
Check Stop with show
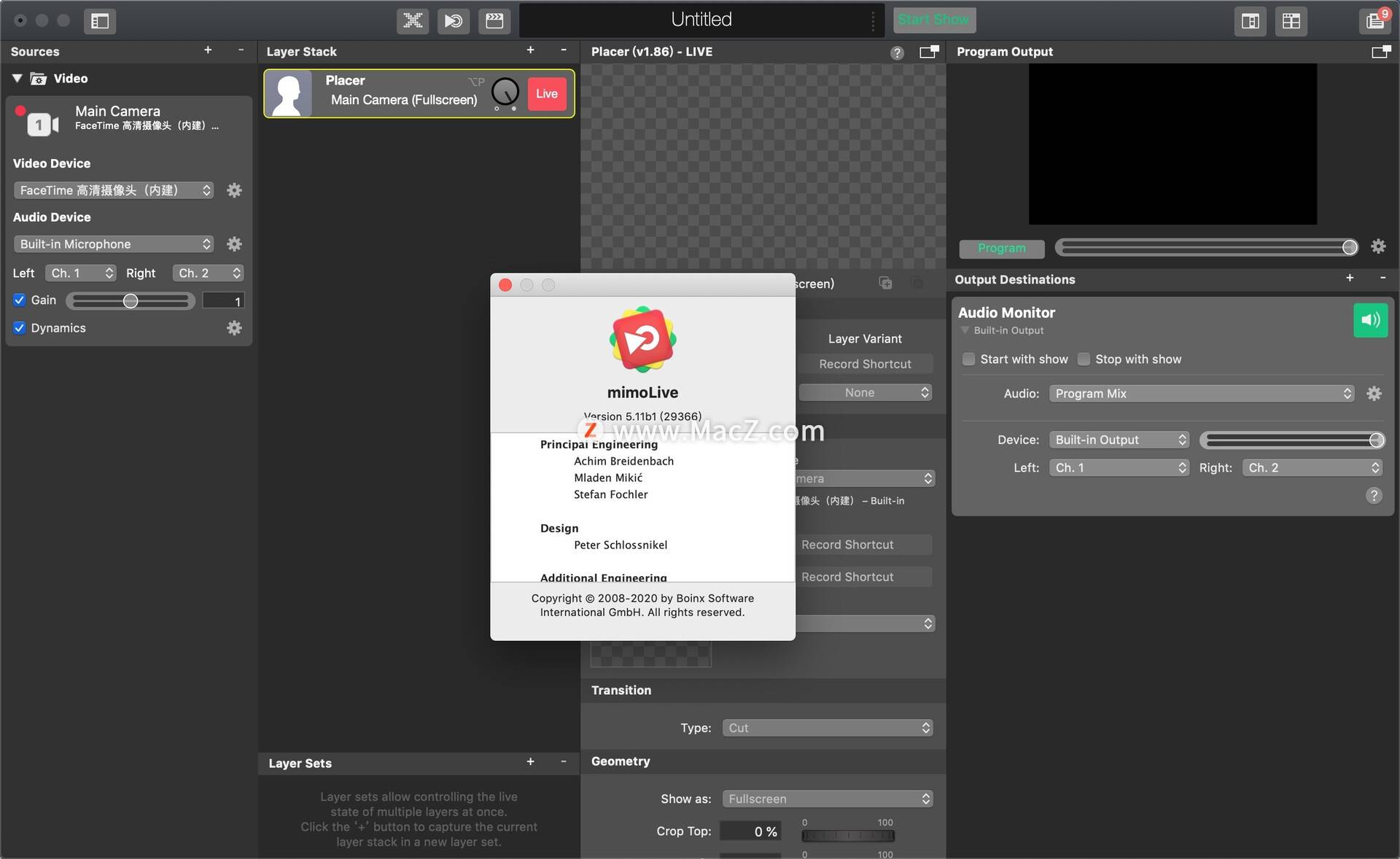click(x=1084, y=359)
